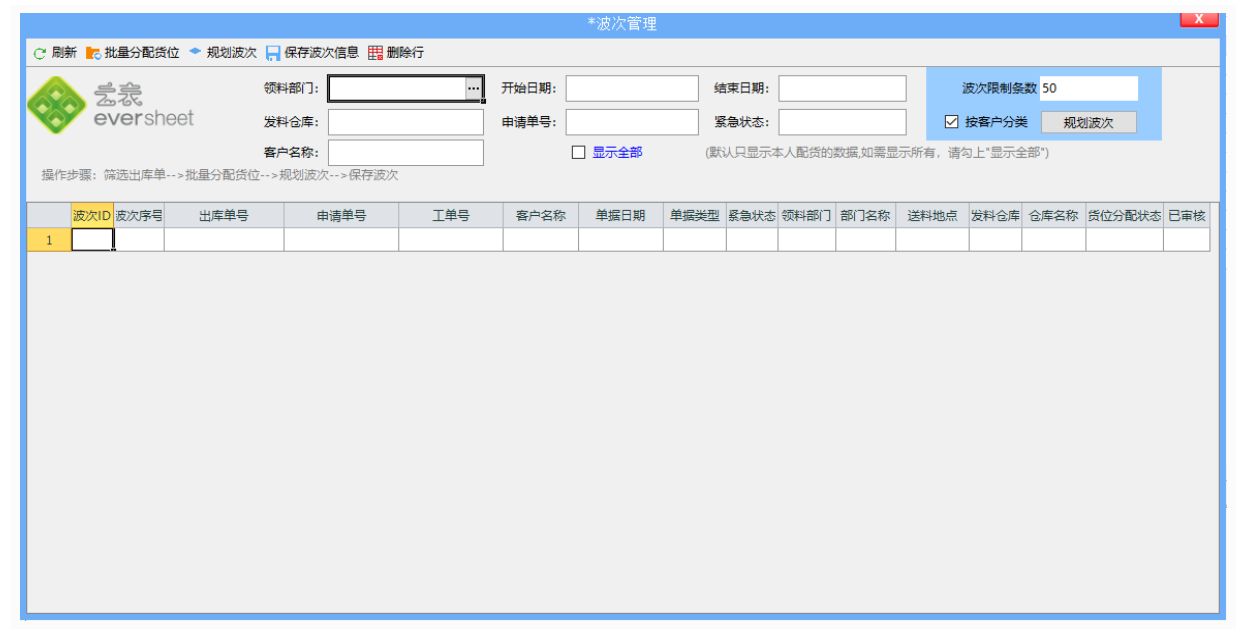Close the 波次管理 window
1250x638 pixels.
1199,20
